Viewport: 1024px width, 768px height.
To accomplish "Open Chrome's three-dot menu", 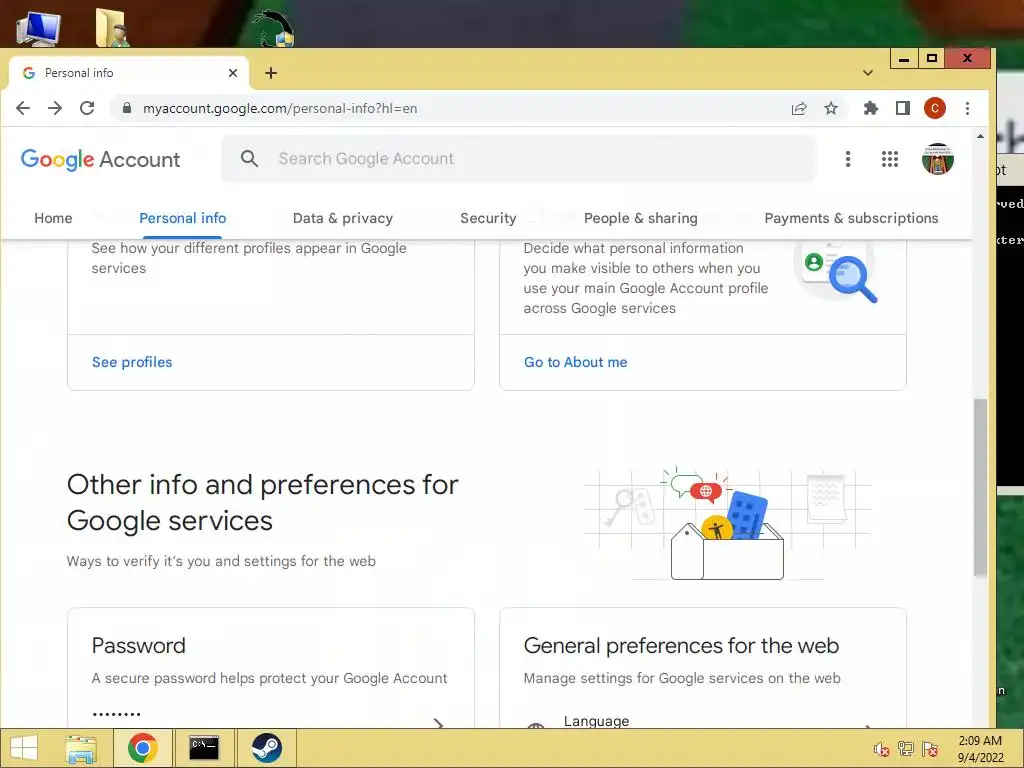I will pyautogui.click(x=967, y=108).
